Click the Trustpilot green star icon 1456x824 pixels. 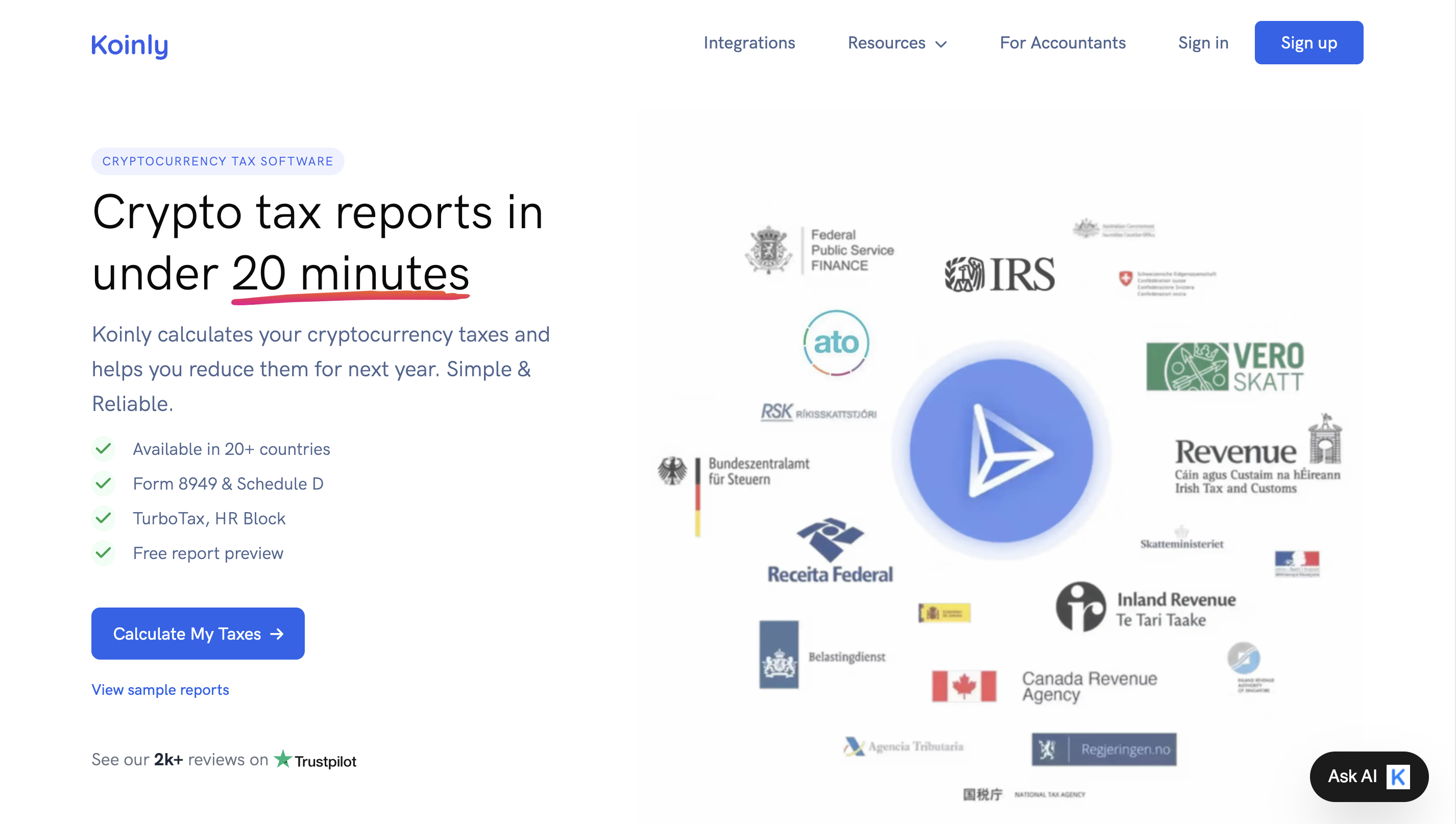tap(282, 759)
